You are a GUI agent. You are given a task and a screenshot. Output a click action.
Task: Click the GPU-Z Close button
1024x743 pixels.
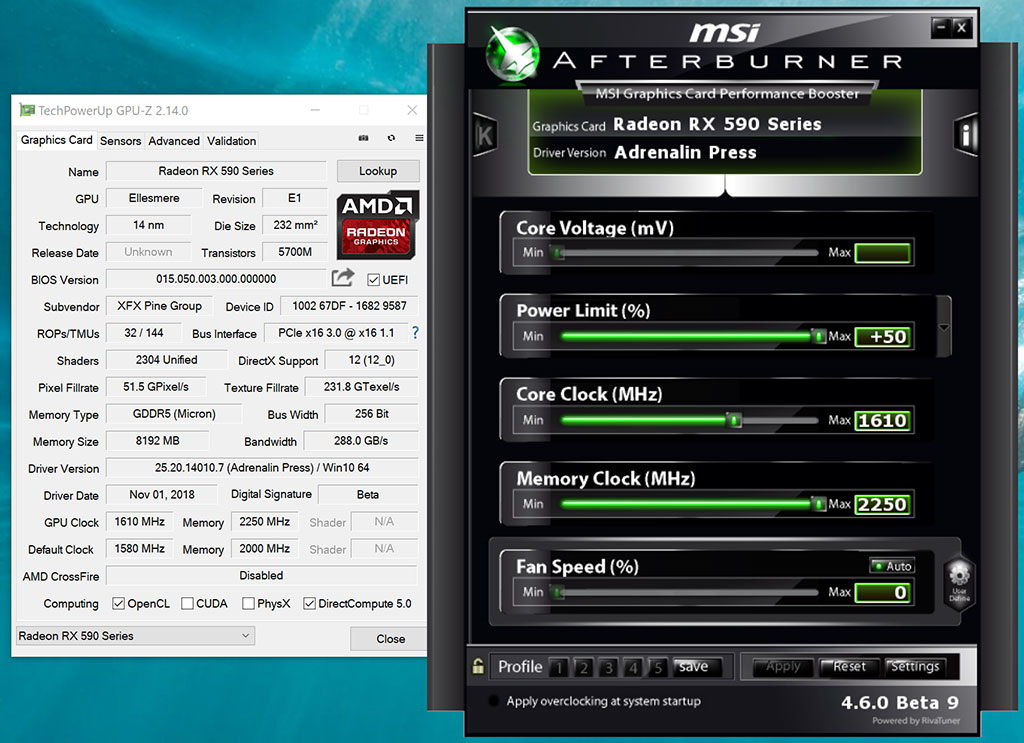coord(390,639)
